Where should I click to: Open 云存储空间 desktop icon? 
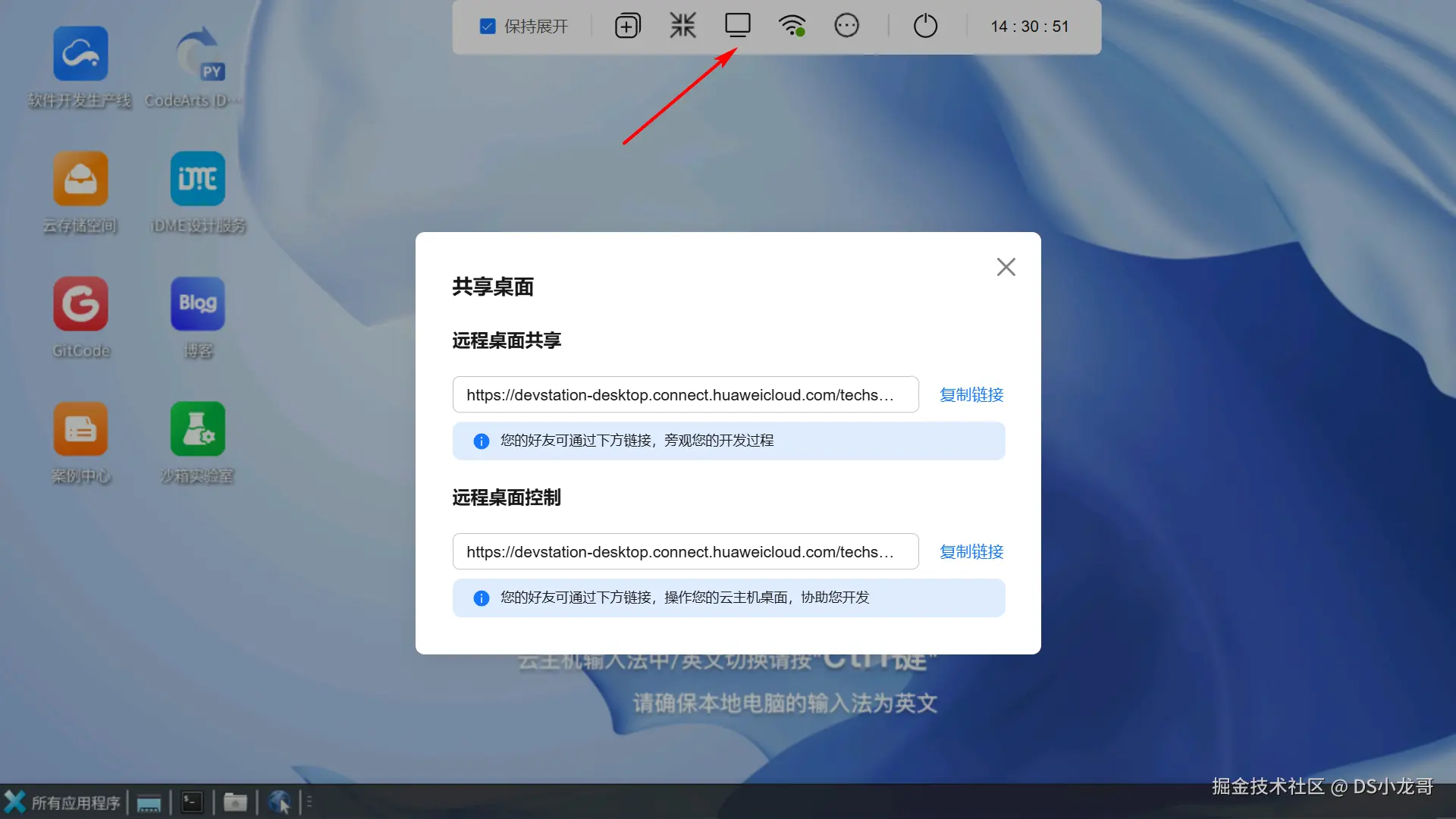coord(80,180)
